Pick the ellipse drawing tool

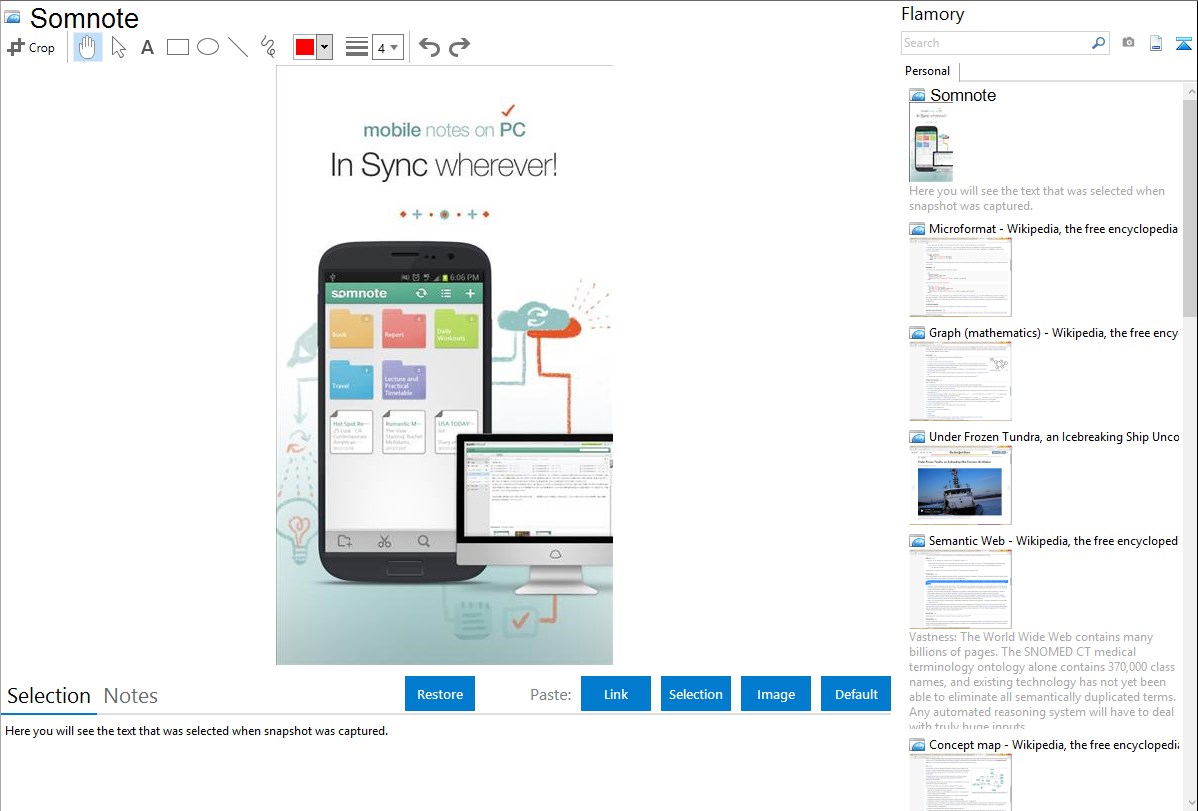pos(208,47)
